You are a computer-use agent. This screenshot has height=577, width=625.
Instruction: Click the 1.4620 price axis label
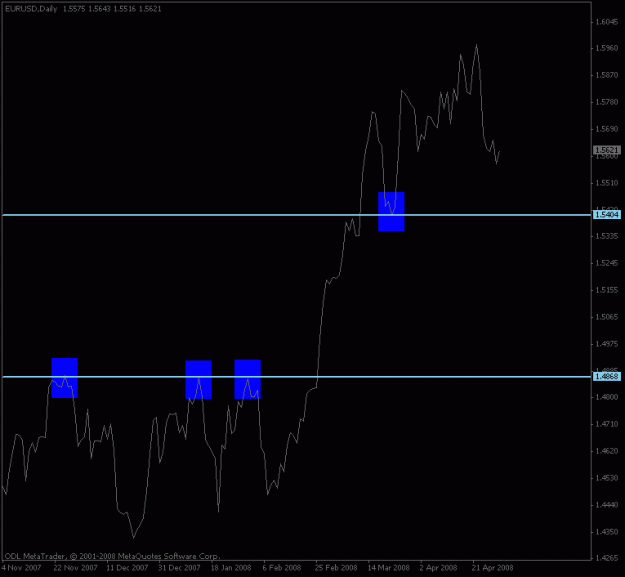click(x=607, y=451)
